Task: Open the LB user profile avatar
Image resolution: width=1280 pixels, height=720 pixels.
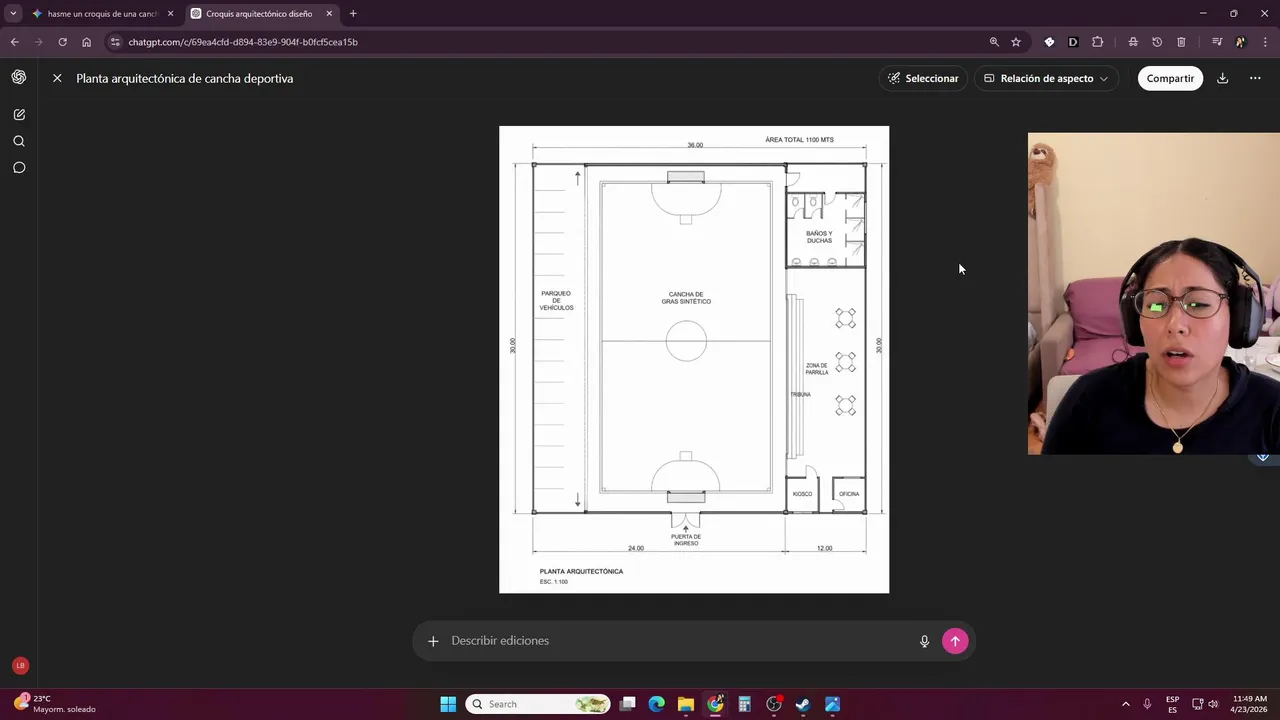Action: click(20, 665)
